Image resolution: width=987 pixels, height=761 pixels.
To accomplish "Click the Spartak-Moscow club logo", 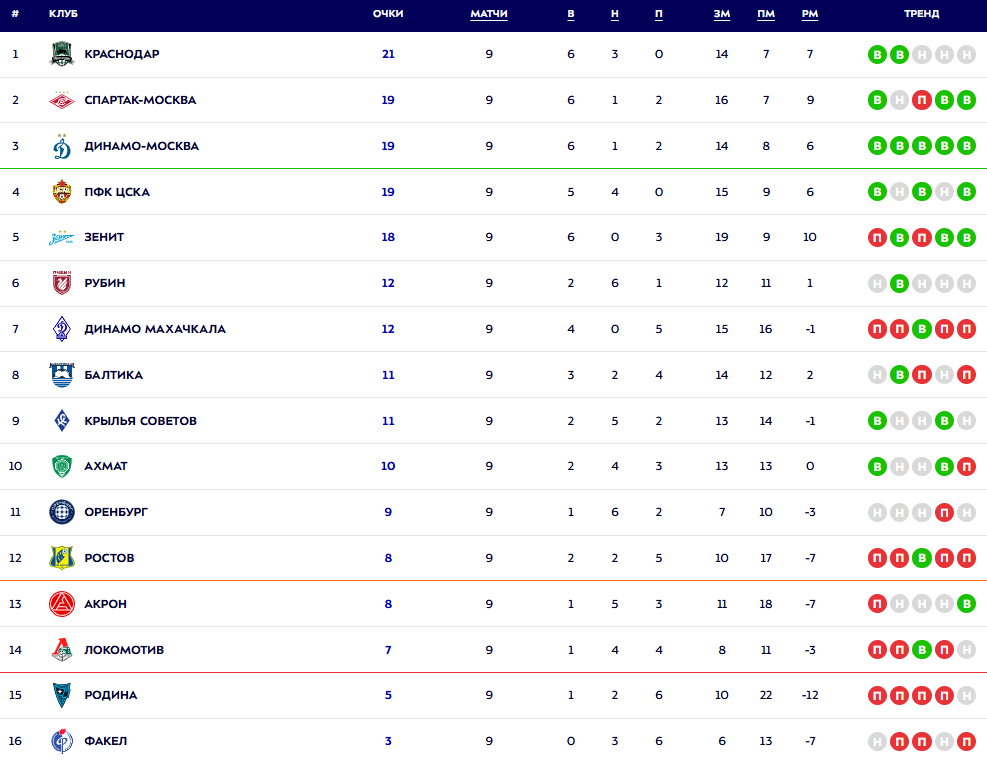I will [x=62, y=100].
